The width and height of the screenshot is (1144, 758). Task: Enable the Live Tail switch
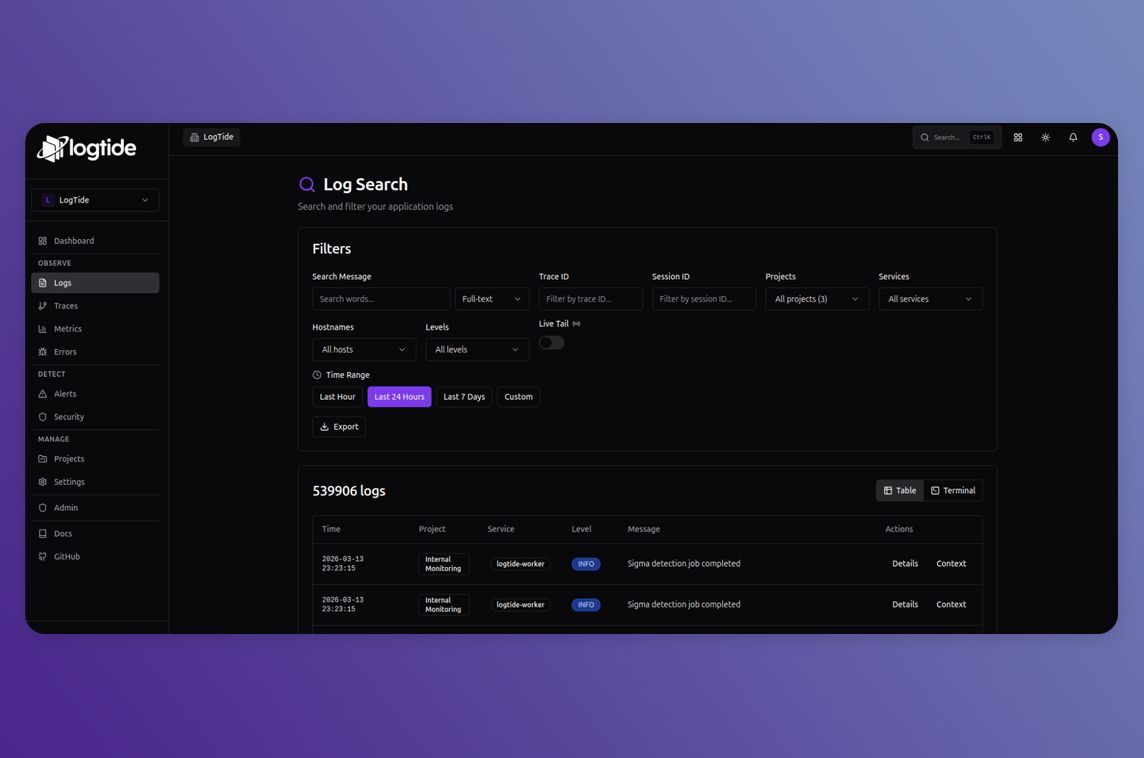[x=552, y=343]
